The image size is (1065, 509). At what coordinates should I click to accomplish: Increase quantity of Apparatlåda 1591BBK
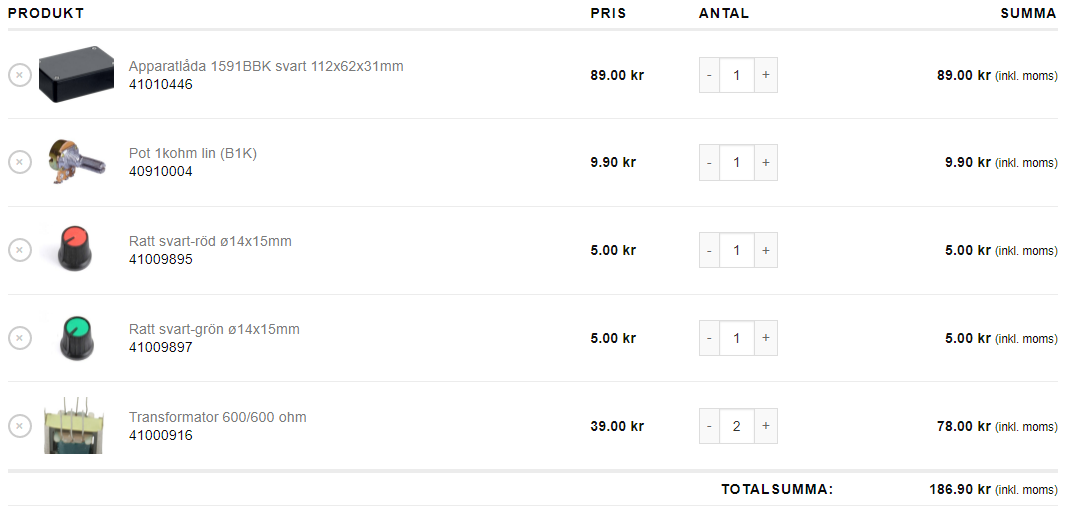pyautogui.click(x=766, y=75)
